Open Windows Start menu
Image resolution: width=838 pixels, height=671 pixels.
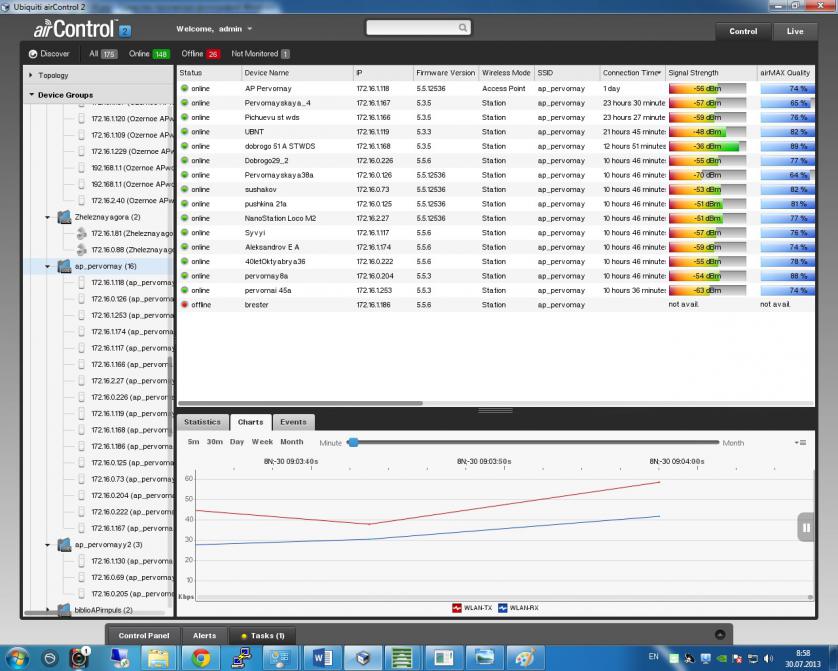(17, 658)
